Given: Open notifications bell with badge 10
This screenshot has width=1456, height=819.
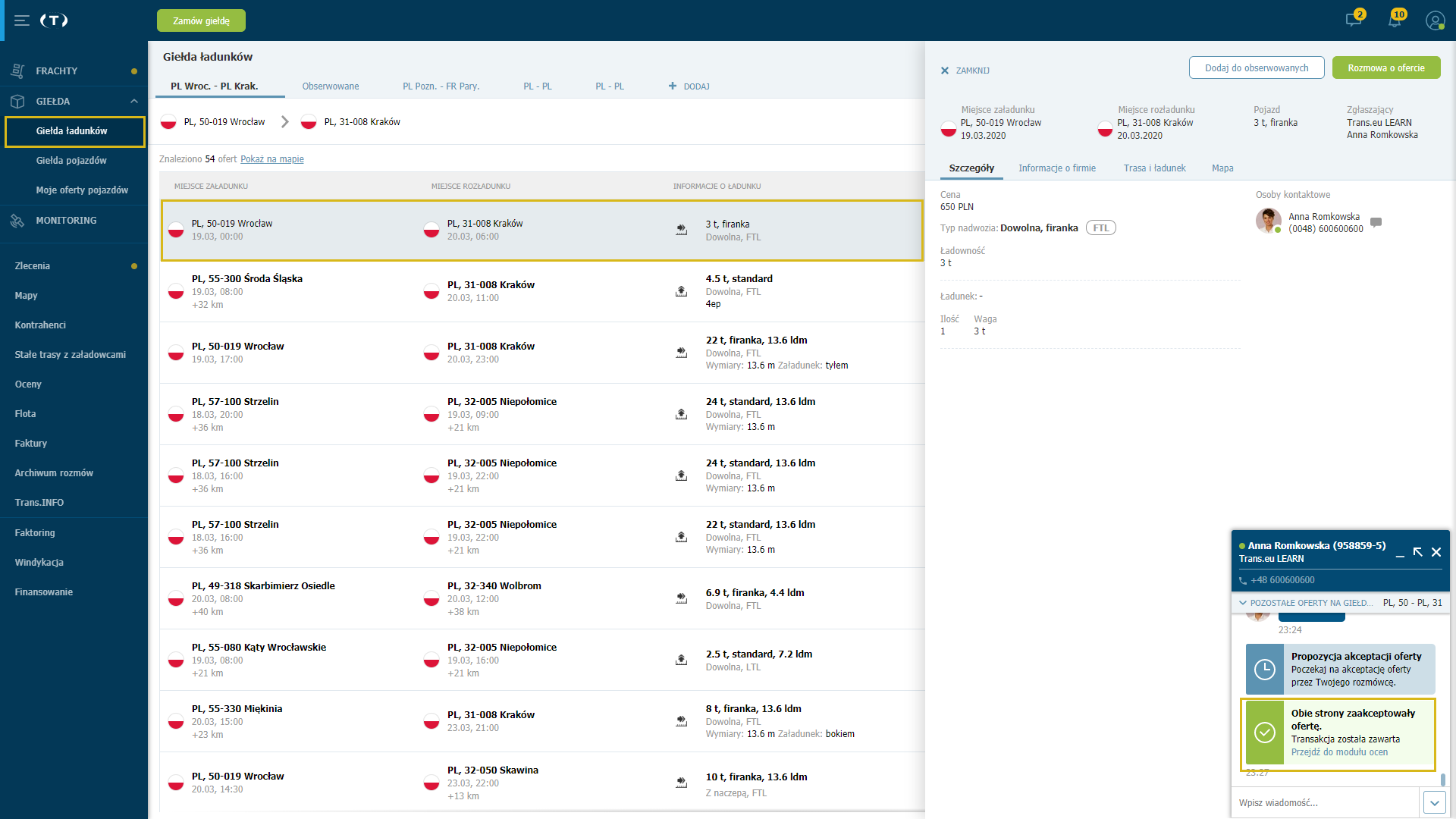Looking at the screenshot, I should [1394, 19].
